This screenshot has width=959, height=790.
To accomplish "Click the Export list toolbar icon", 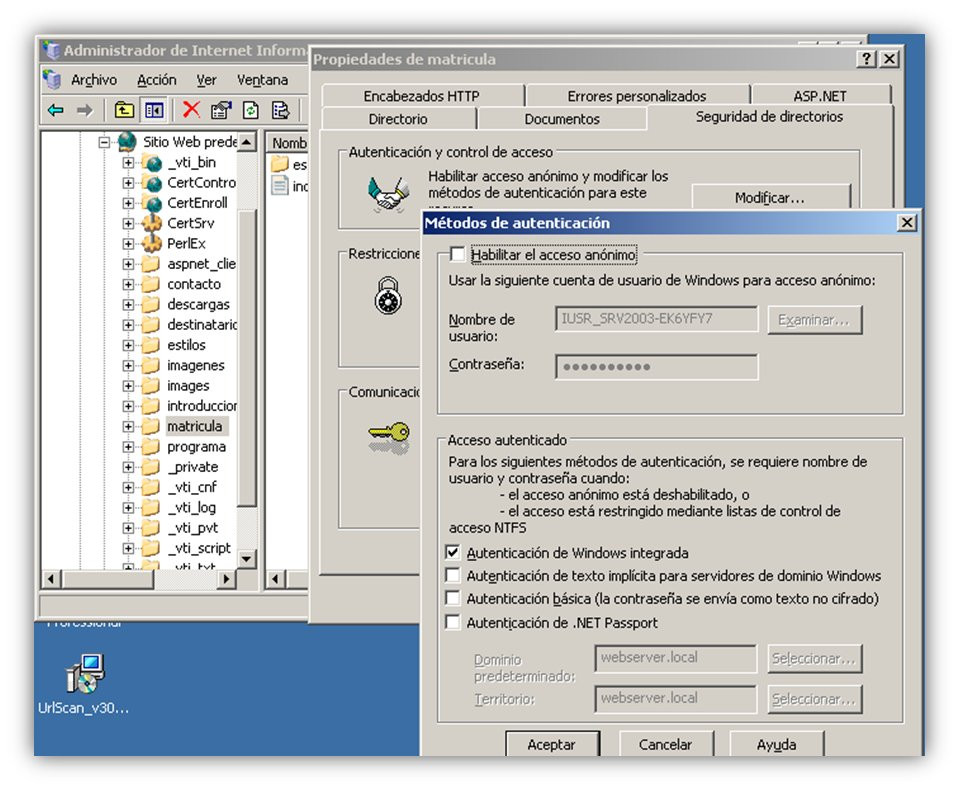I will (x=281, y=110).
